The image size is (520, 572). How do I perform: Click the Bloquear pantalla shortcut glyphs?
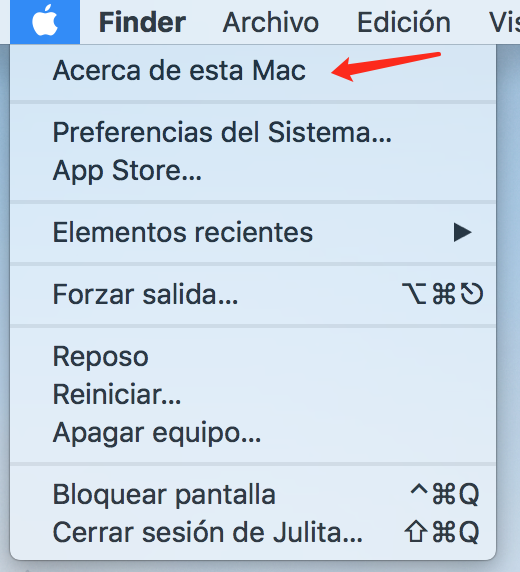(x=445, y=494)
